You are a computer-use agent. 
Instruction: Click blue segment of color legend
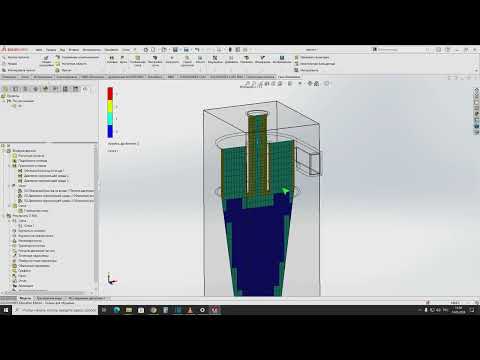point(110,131)
